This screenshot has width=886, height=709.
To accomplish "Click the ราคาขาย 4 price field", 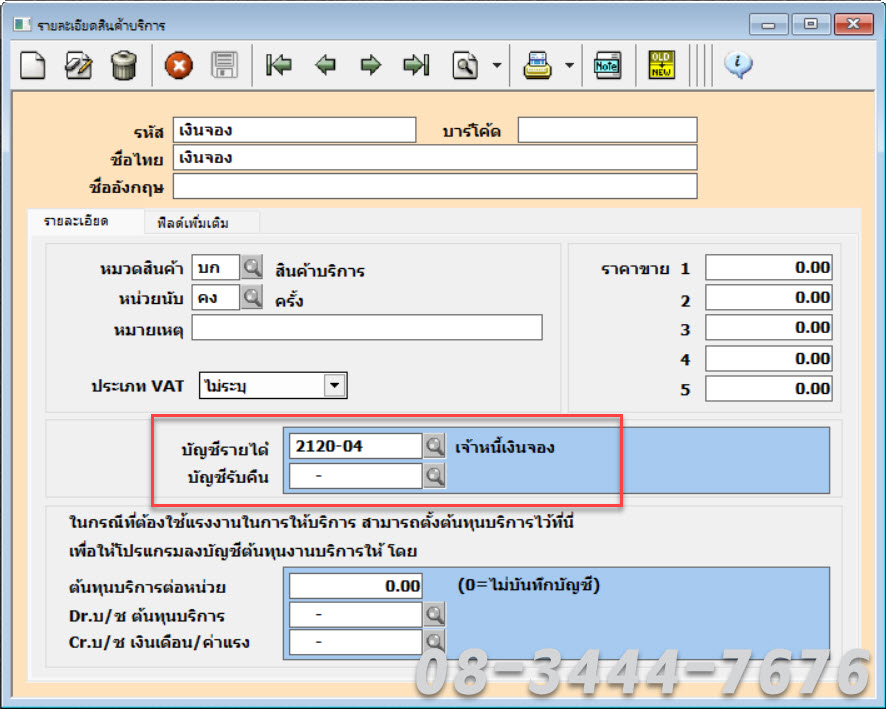I will click(x=769, y=358).
